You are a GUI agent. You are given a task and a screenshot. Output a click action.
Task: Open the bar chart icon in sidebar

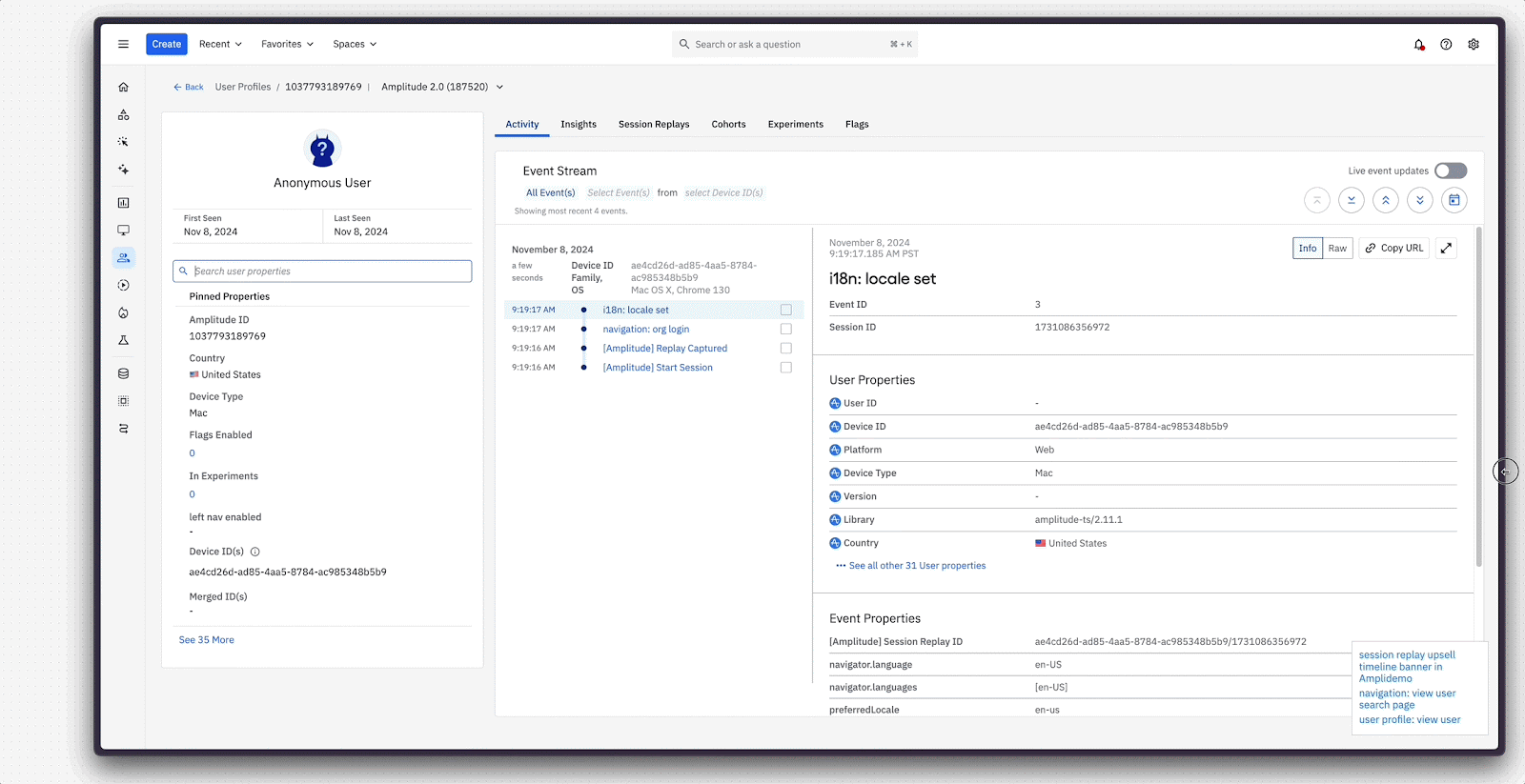(123, 203)
